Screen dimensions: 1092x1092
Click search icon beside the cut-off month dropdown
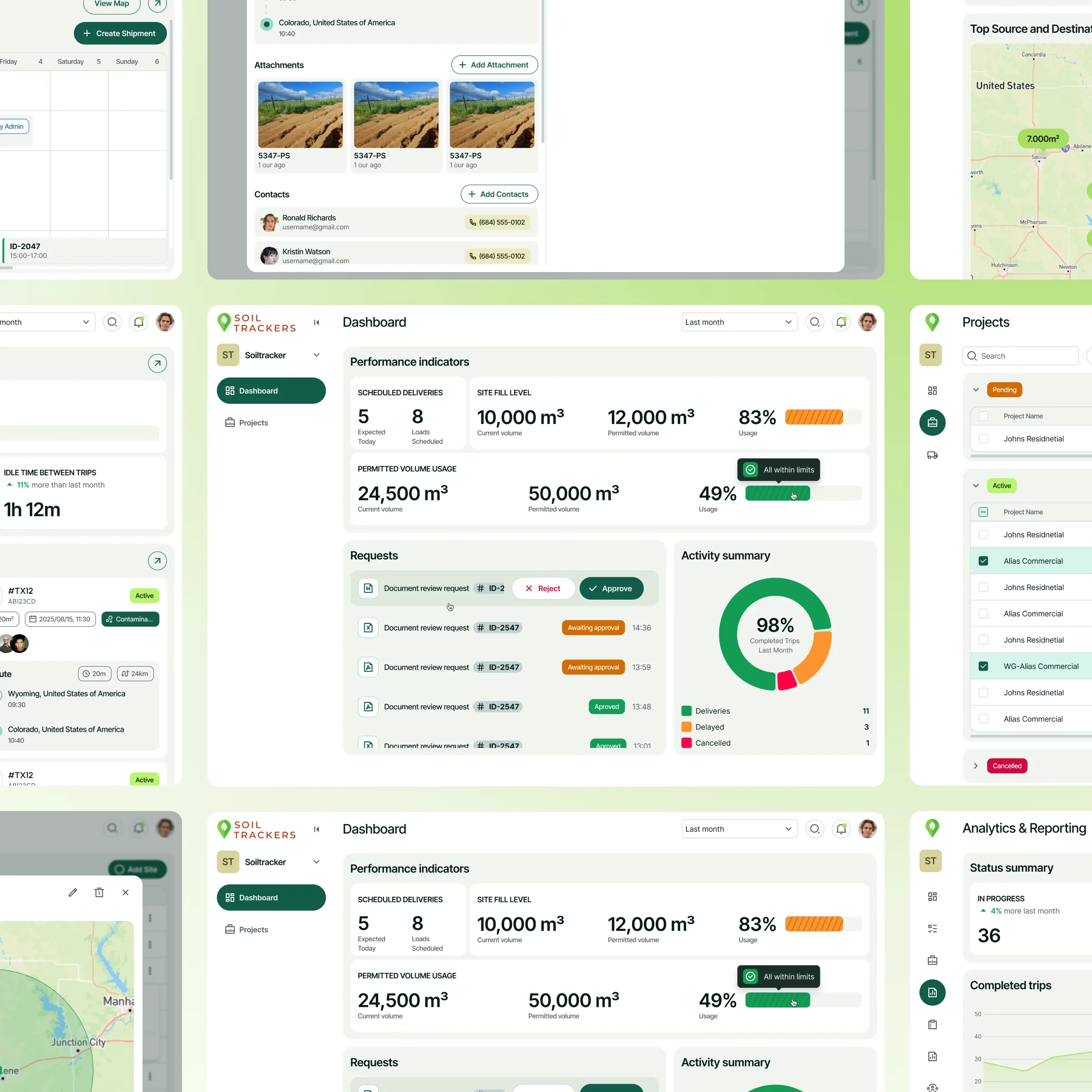point(112,322)
